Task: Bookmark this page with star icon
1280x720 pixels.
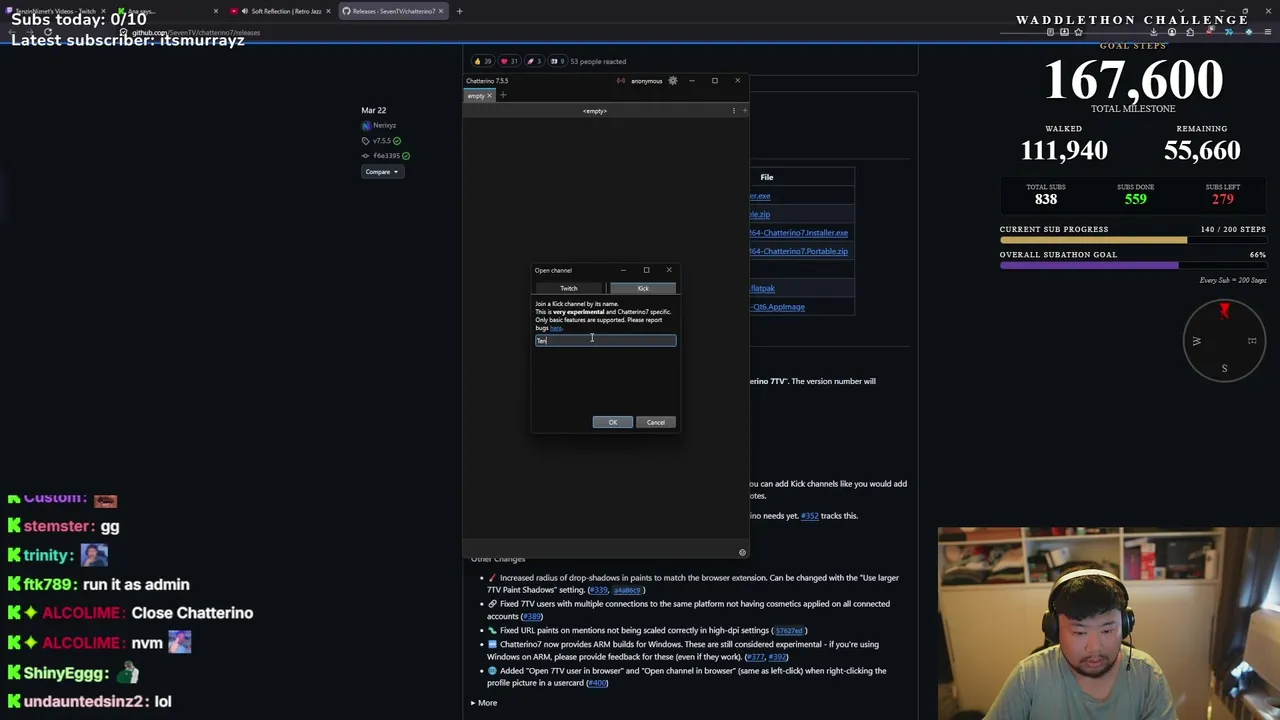Action: click(1078, 32)
